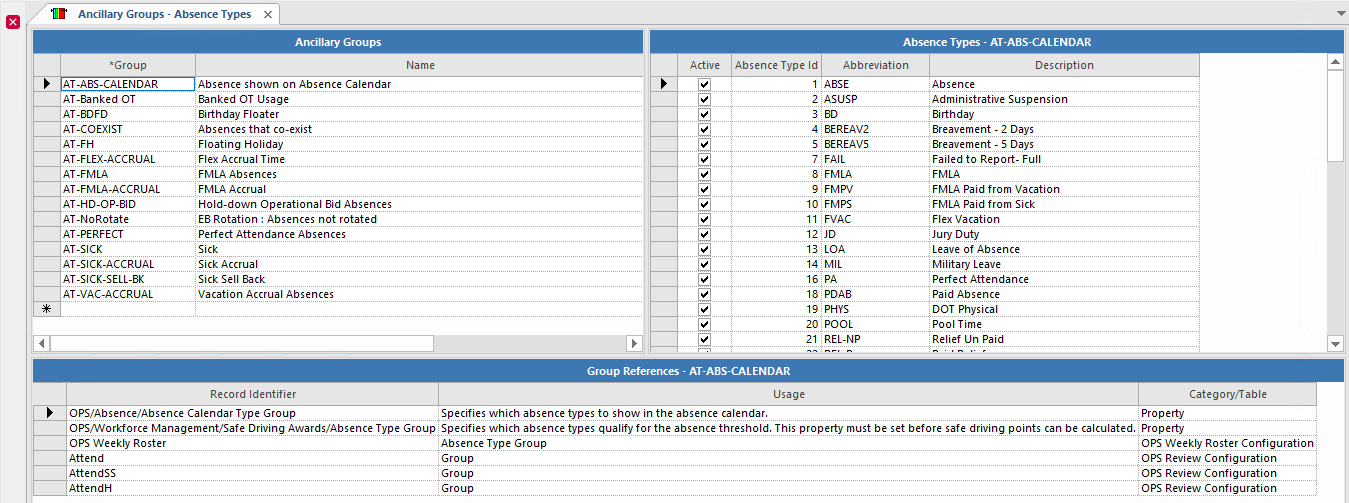1349x503 pixels.
Task: Select the AT-HD-OP-BID group
Action: [x=128, y=204]
